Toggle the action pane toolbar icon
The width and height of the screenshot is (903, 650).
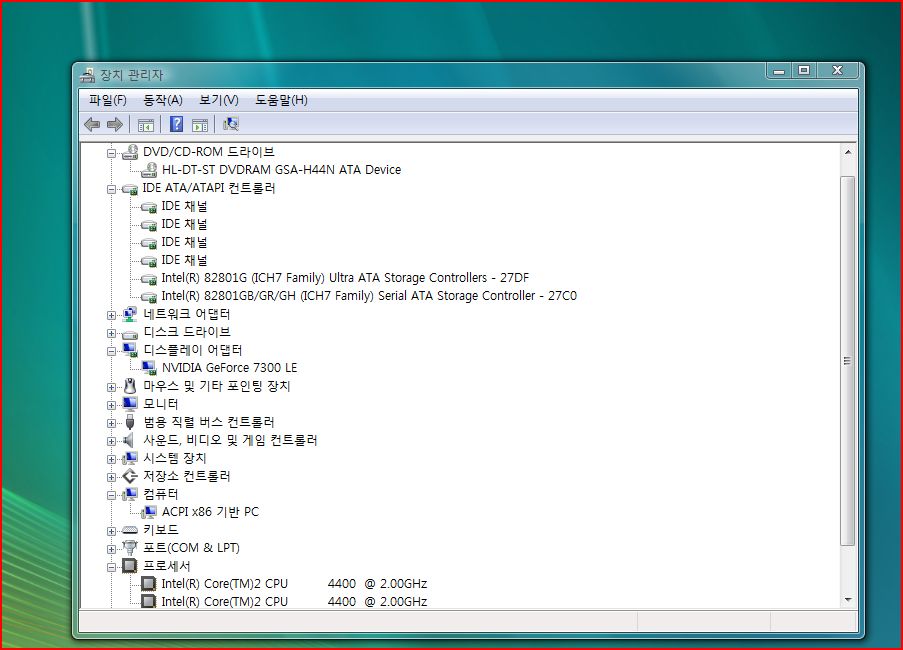200,124
